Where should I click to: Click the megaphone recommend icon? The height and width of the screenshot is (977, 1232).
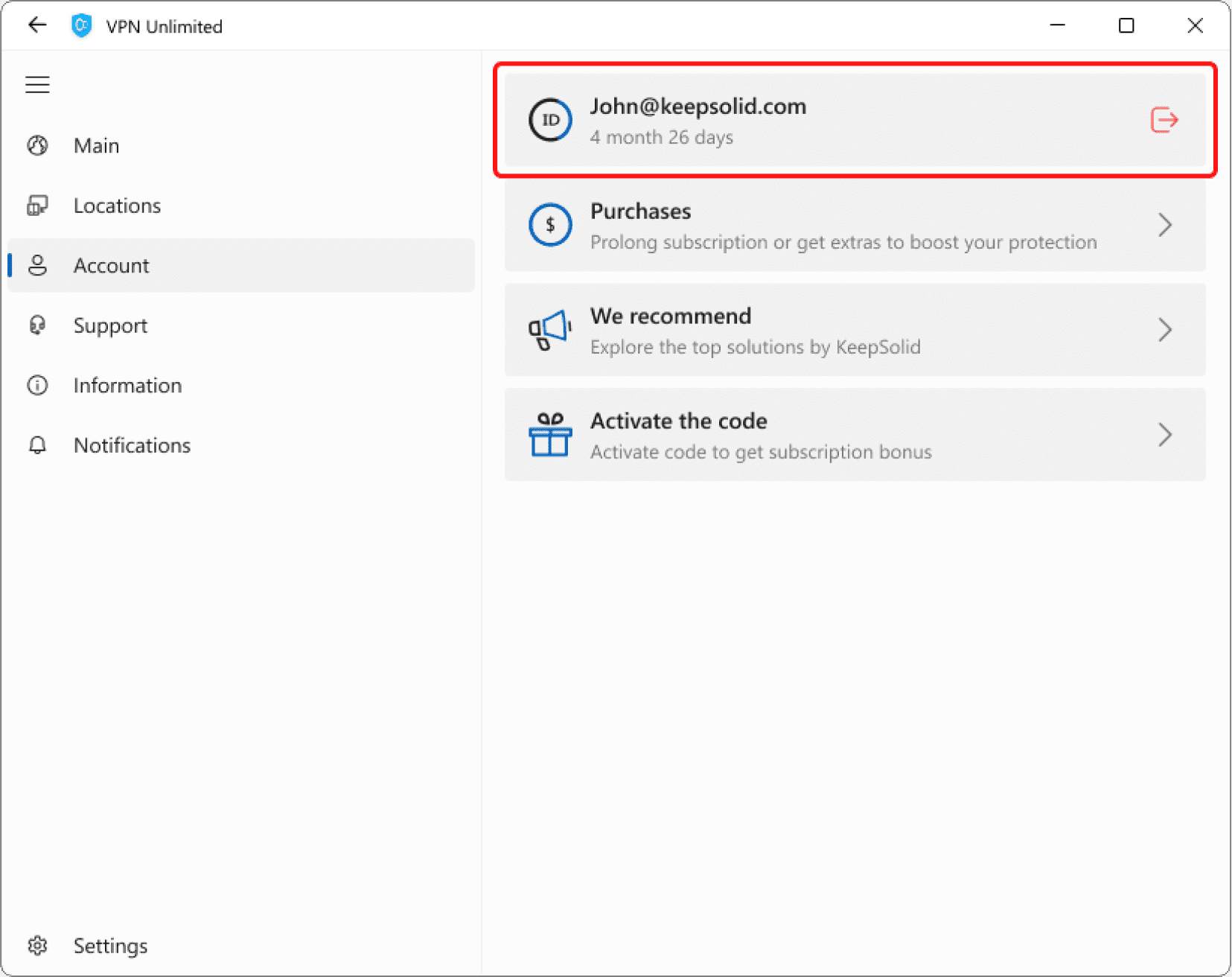click(x=550, y=330)
